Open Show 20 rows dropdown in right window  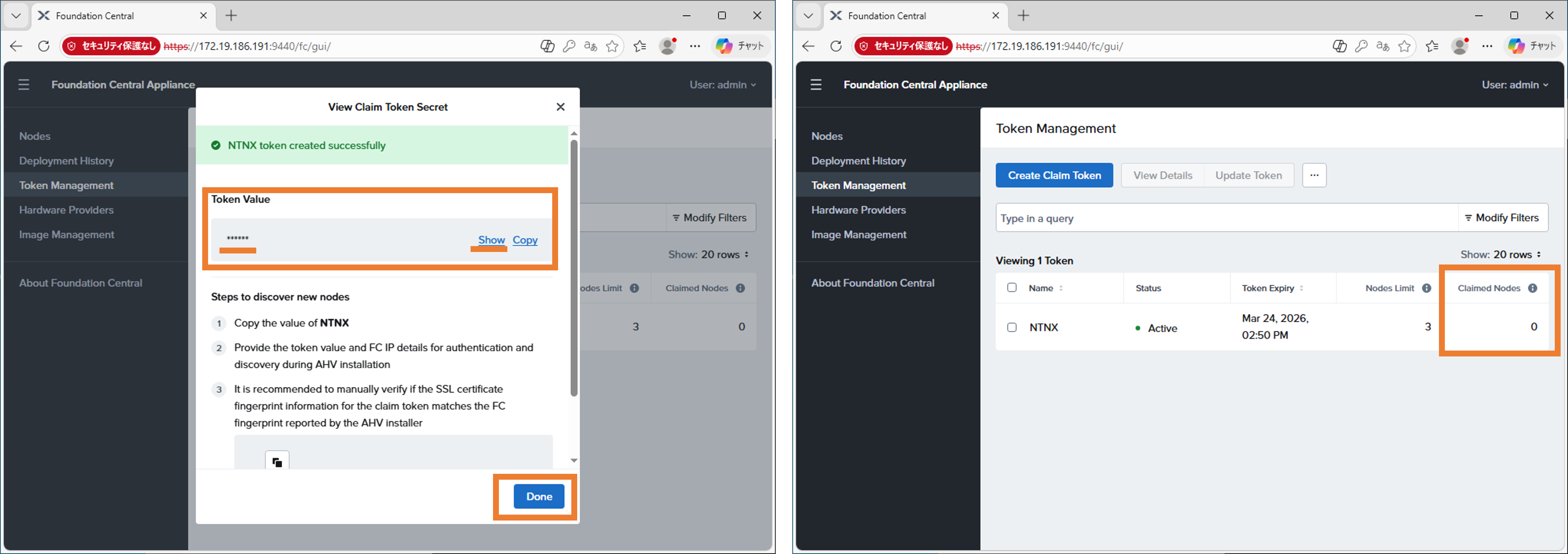pos(1500,255)
